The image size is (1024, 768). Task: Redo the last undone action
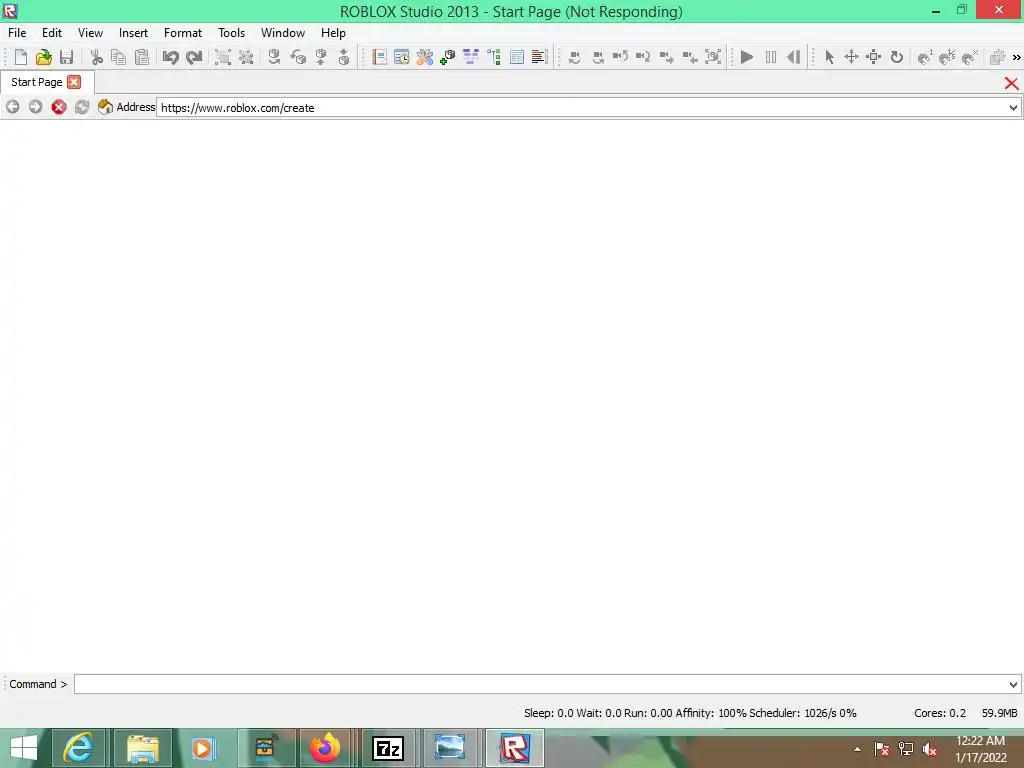pyautogui.click(x=194, y=57)
